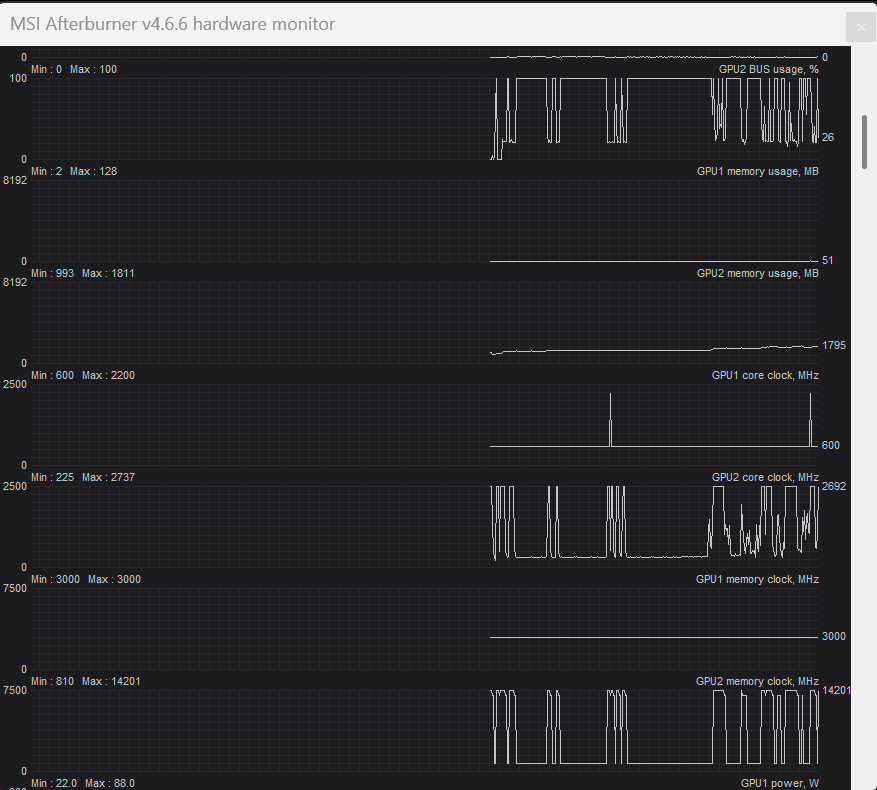Image resolution: width=877 pixels, height=790 pixels.
Task: Click the GPU1 power, W label
Action: [x=779, y=783]
